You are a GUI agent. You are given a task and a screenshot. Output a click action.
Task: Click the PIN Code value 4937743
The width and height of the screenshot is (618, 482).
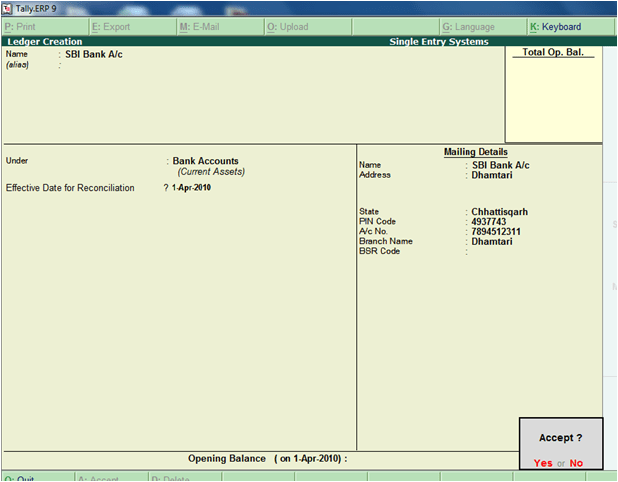pyautogui.click(x=489, y=221)
